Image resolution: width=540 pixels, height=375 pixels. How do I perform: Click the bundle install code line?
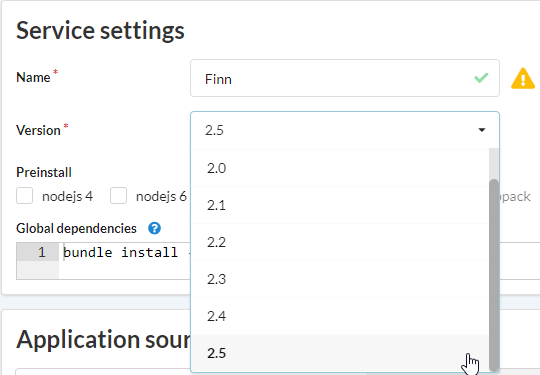tap(126, 252)
